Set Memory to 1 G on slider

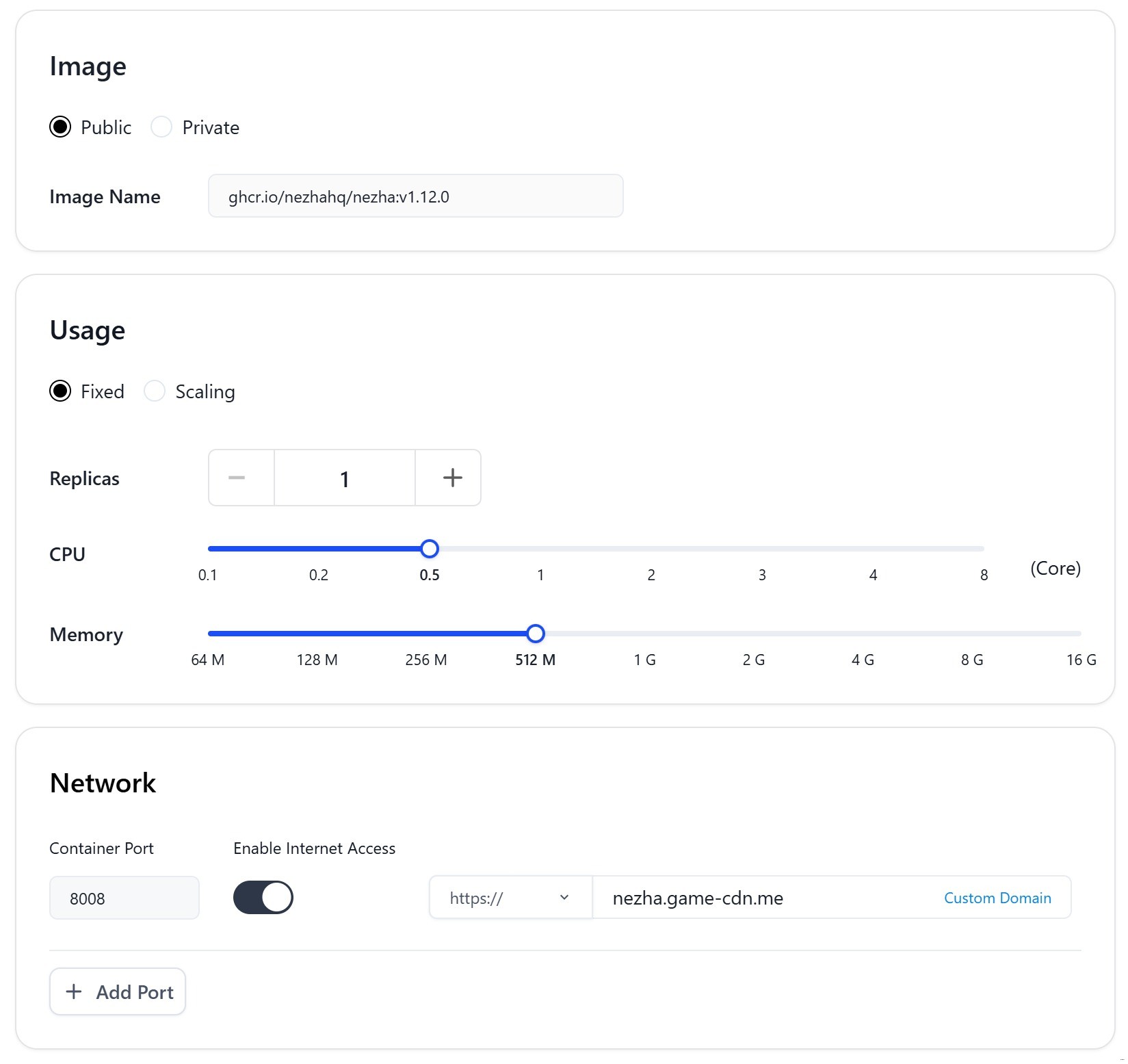pos(644,634)
